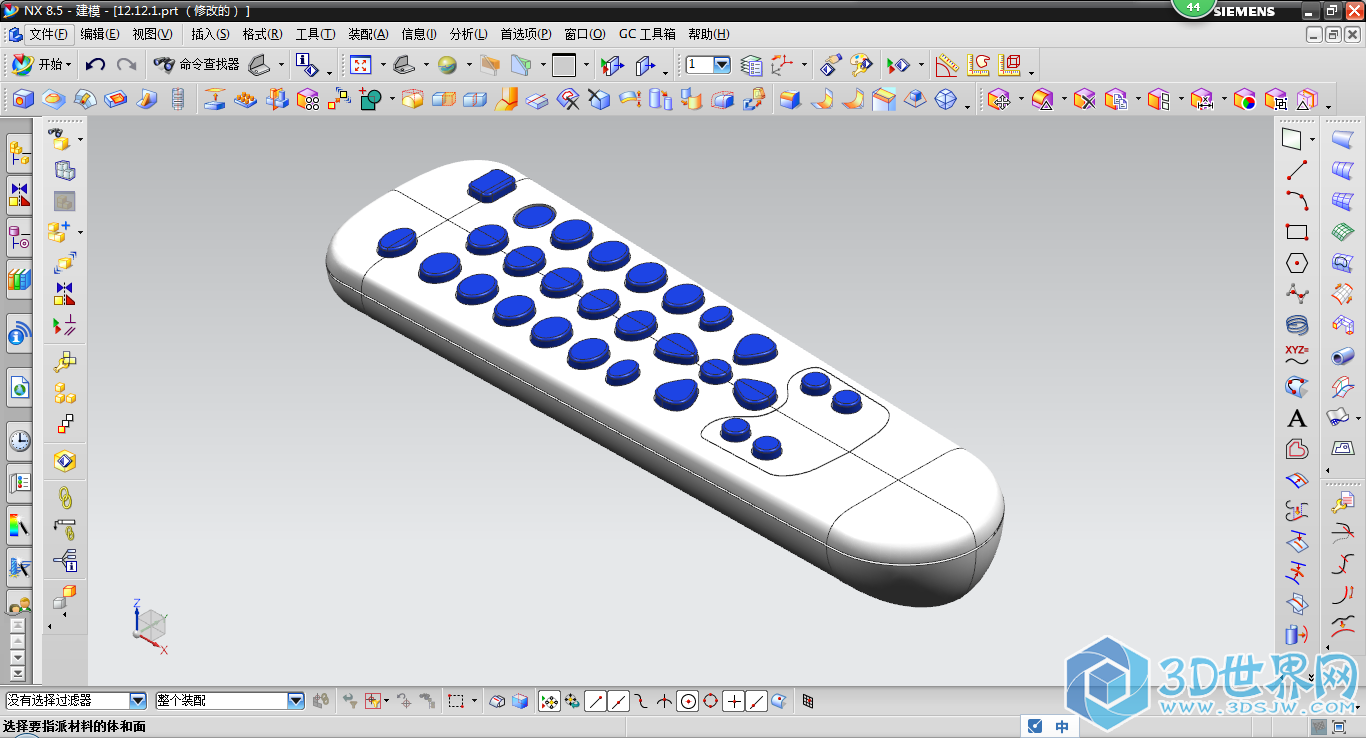Image resolution: width=1366 pixels, height=738 pixels.
Task: Click the 中 input method indicator
Action: tap(1062, 727)
